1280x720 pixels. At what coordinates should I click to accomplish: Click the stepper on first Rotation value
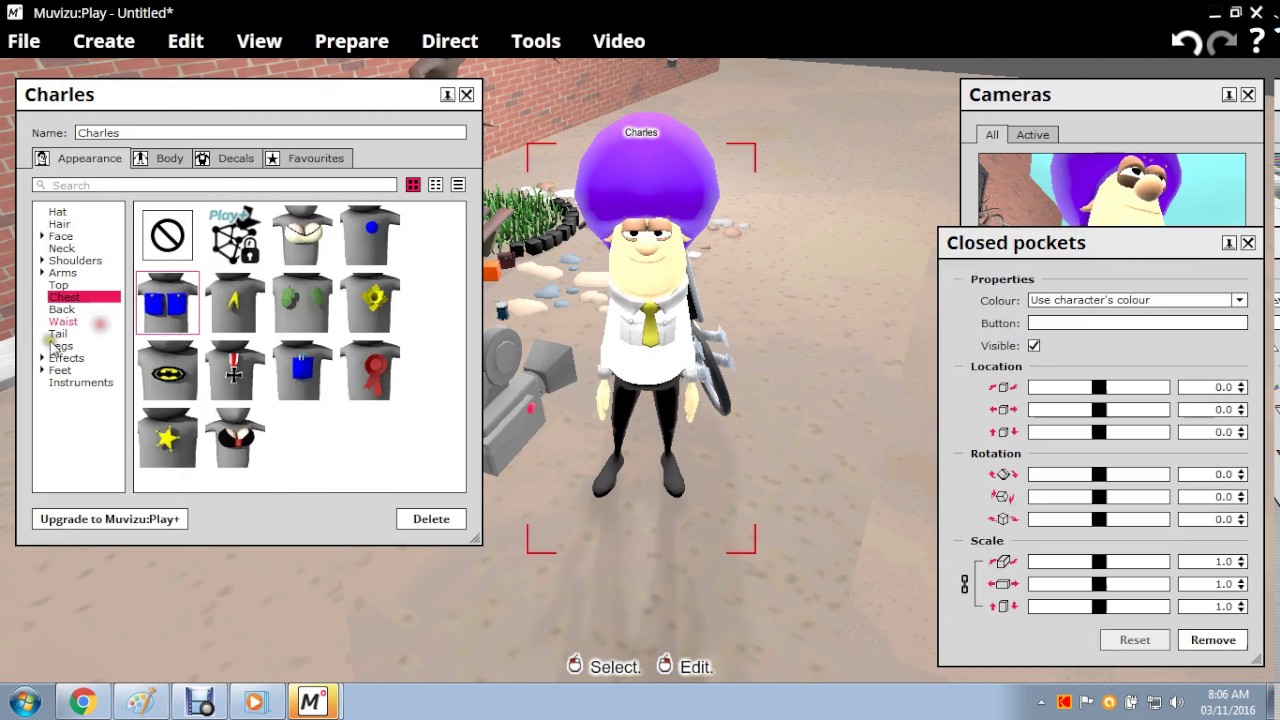click(x=1241, y=474)
